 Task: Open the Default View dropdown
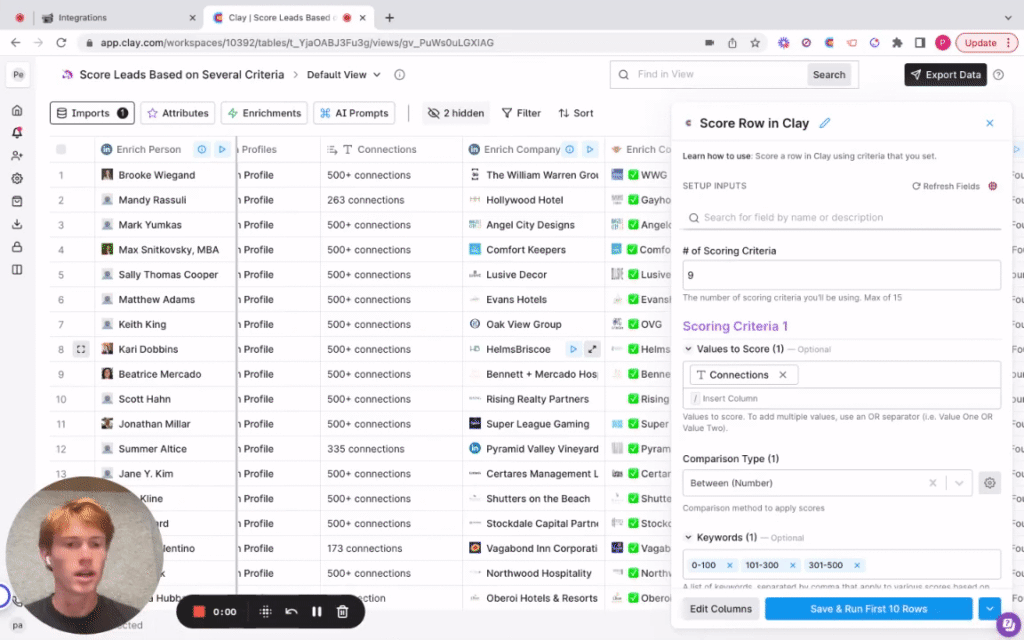coord(343,75)
